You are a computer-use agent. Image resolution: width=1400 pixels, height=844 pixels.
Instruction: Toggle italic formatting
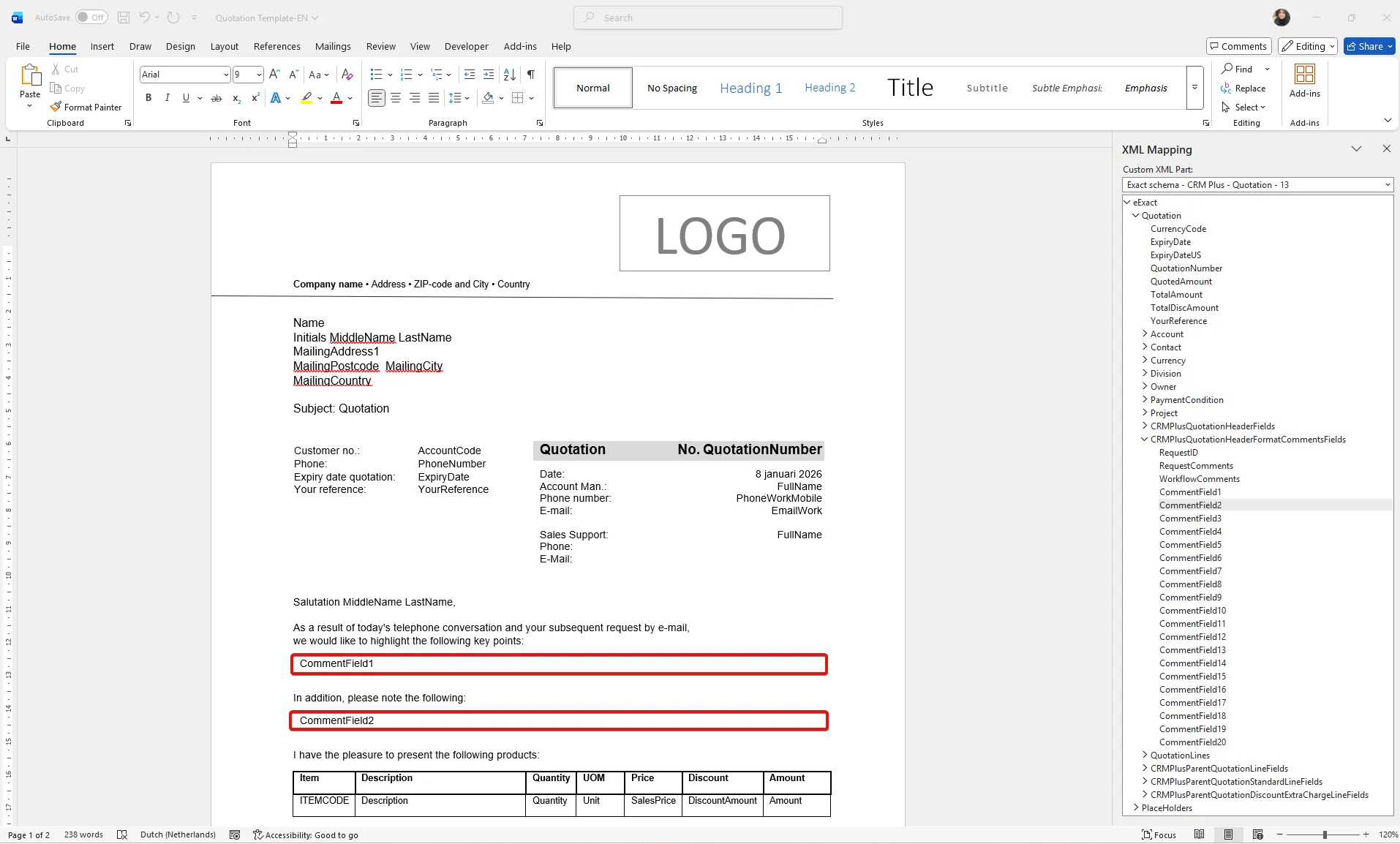tap(168, 98)
